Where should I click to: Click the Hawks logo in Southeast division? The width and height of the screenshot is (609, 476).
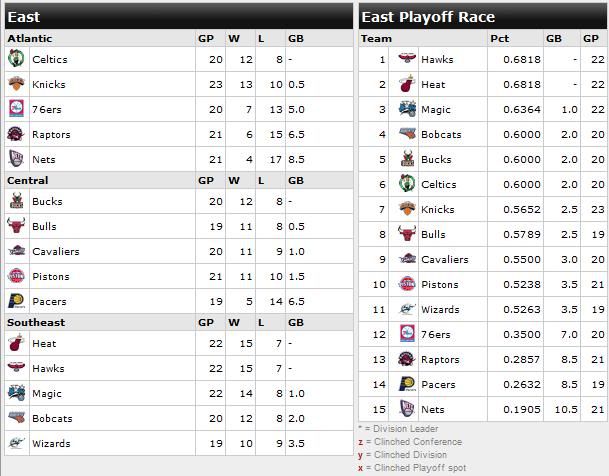(x=16, y=367)
